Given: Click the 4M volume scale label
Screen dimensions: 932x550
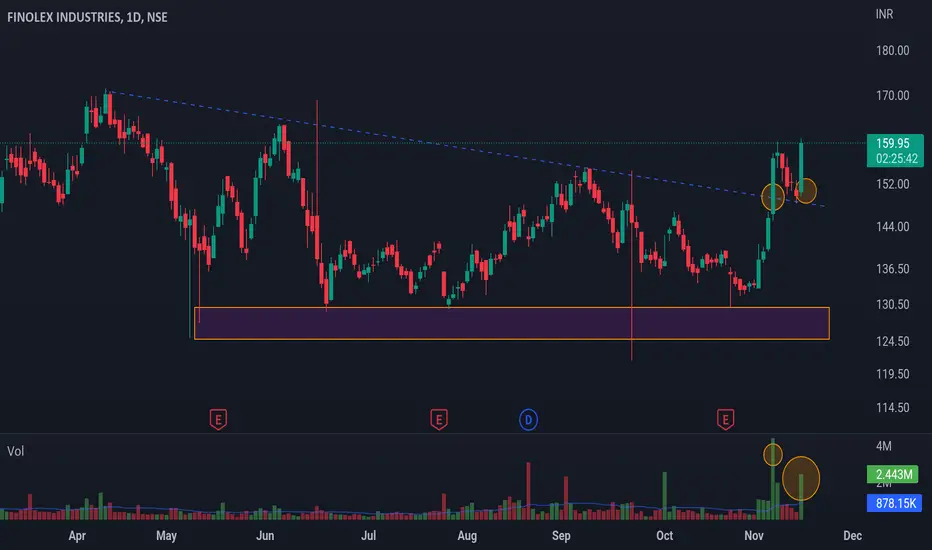Looking at the screenshot, I should pos(883,446).
